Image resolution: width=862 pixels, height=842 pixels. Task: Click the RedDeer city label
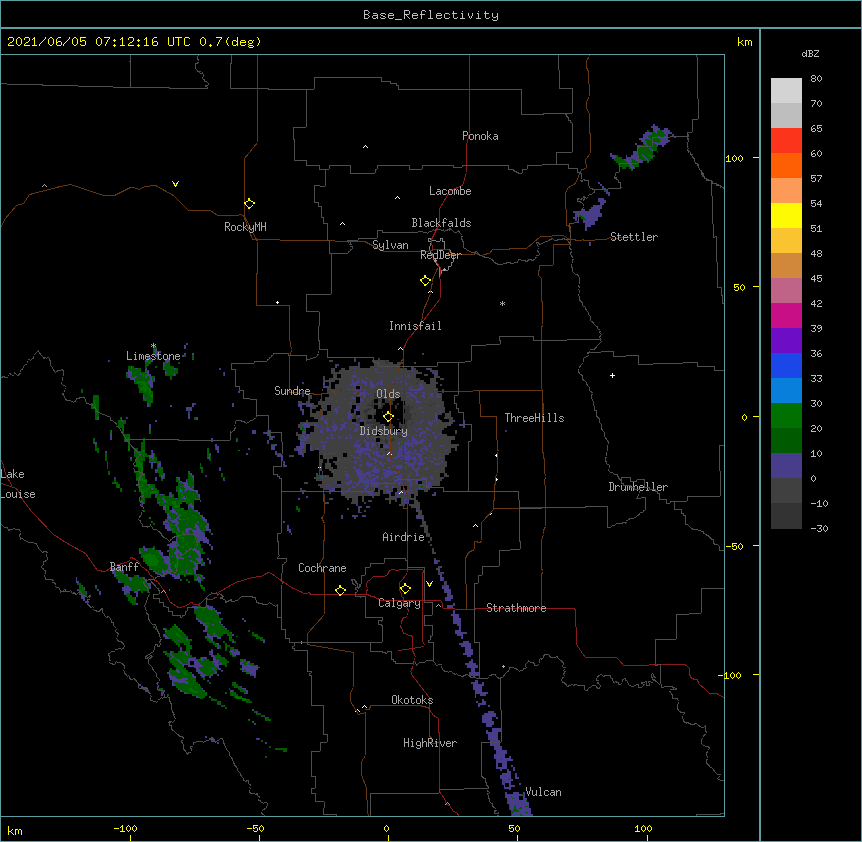[440, 255]
